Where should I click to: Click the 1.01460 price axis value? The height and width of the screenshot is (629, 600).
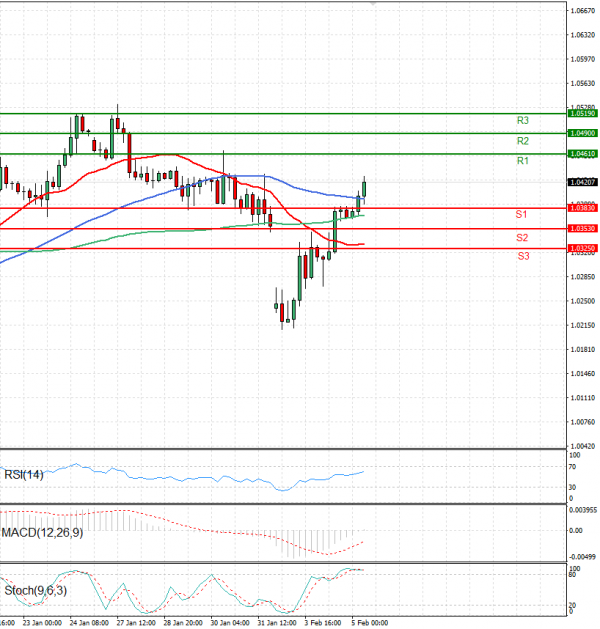pyautogui.click(x=583, y=373)
